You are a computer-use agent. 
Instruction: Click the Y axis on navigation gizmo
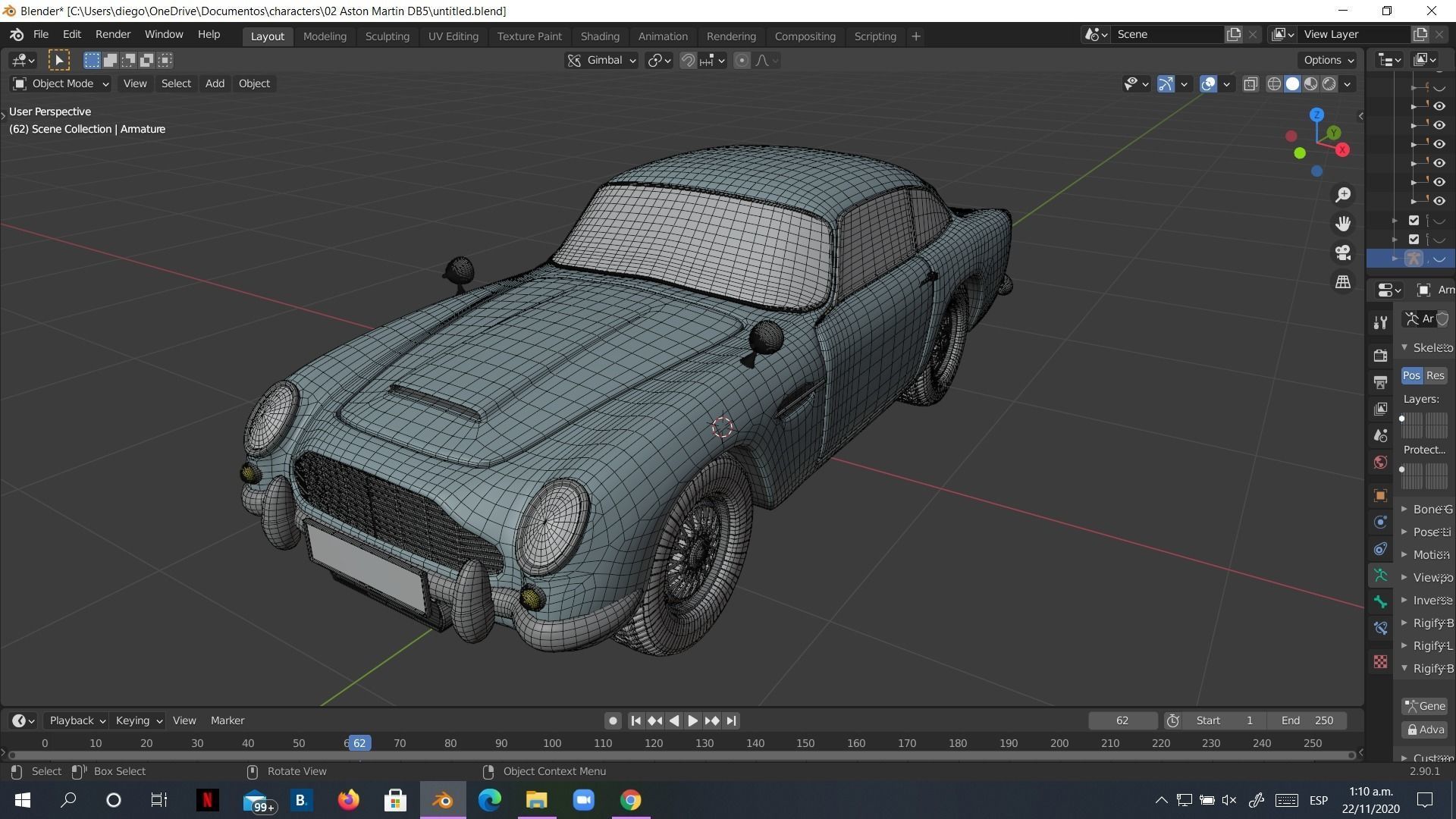pyautogui.click(x=1333, y=133)
